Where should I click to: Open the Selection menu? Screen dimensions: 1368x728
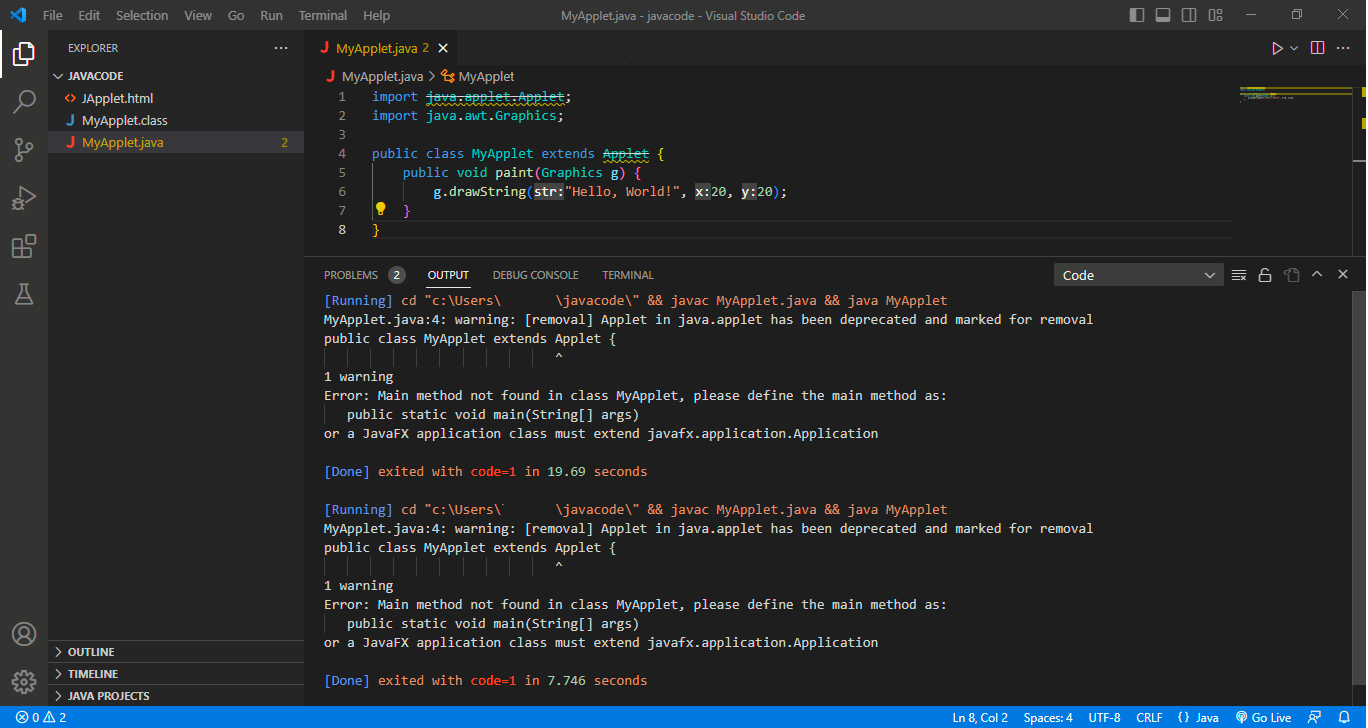pyautogui.click(x=142, y=15)
